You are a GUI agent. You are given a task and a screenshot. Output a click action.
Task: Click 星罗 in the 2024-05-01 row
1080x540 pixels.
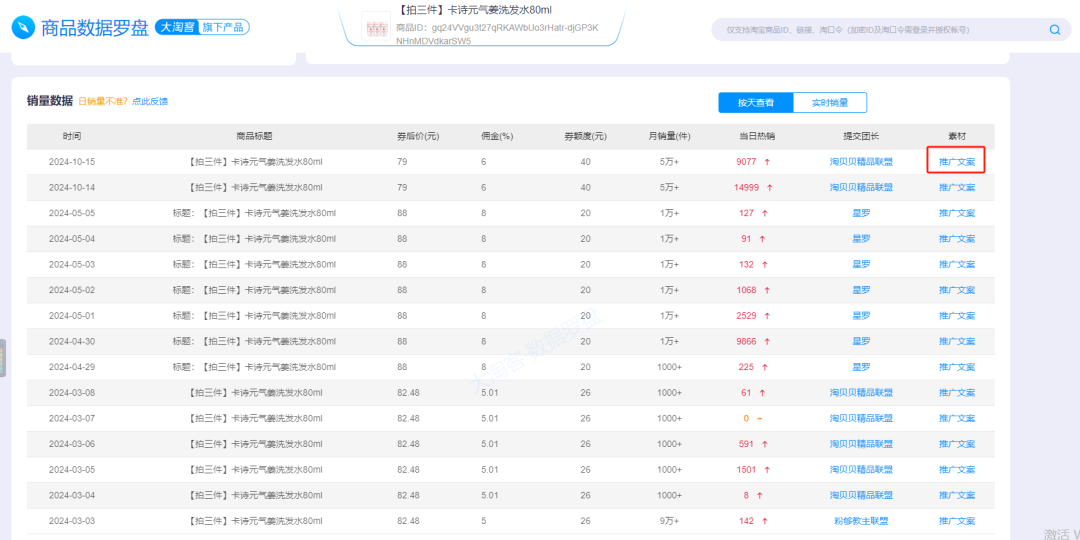pyautogui.click(x=861, y=315)
